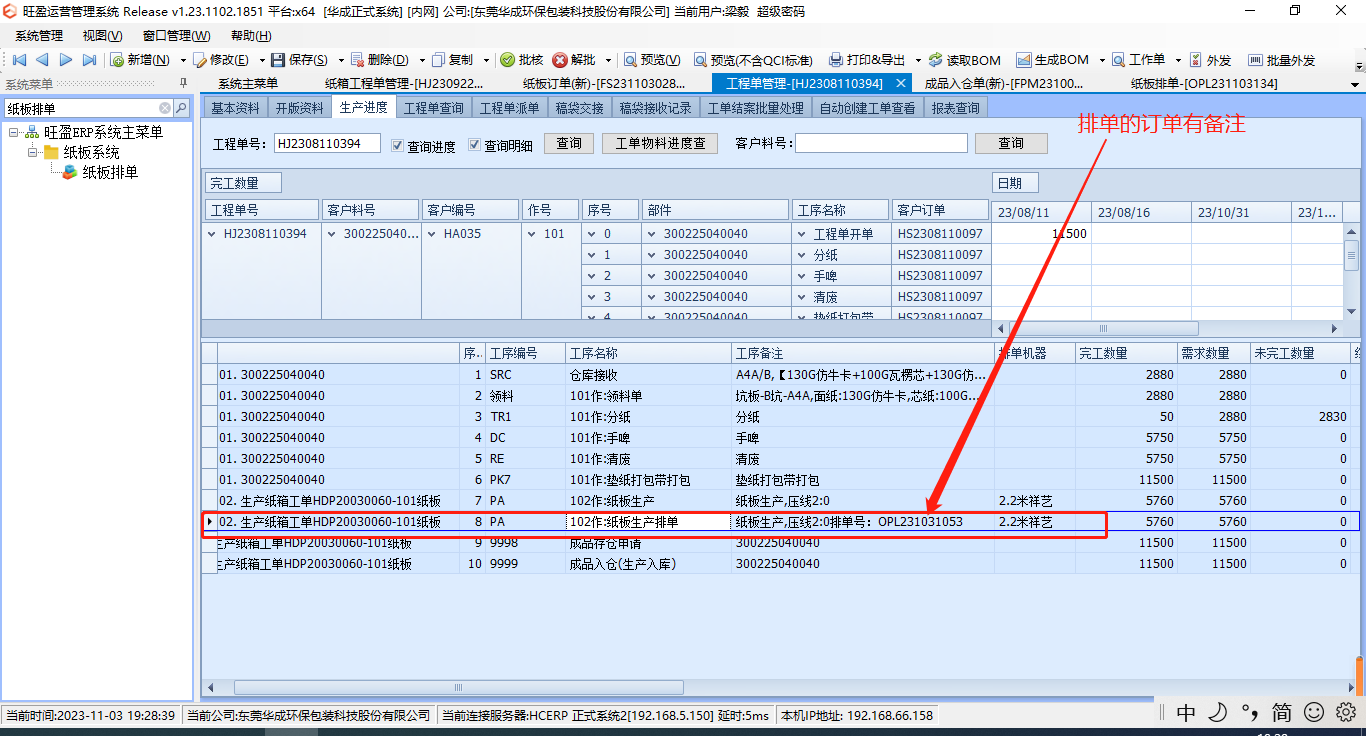Click the 批核 approve check icon
This screenshot has width=1366, height=736.
click(x=507, y=60)
